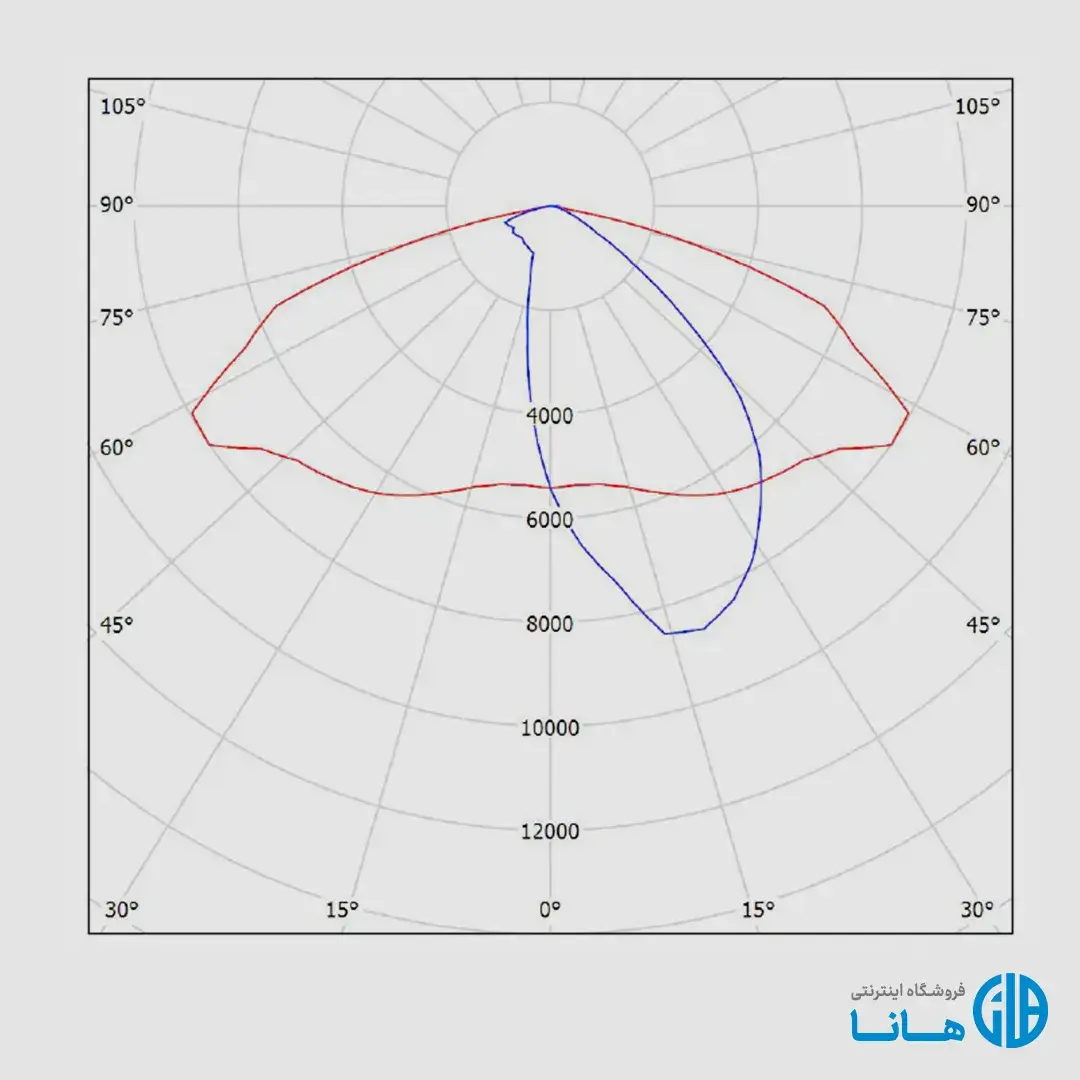The image size is (1080, 1080).
Task: Click the left '60°' angle label
Action: 116,448
